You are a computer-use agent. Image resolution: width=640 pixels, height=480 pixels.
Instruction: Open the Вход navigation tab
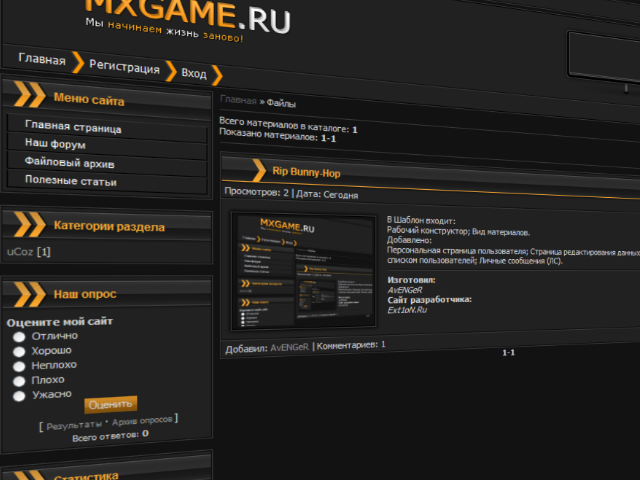tap(194, 73)
